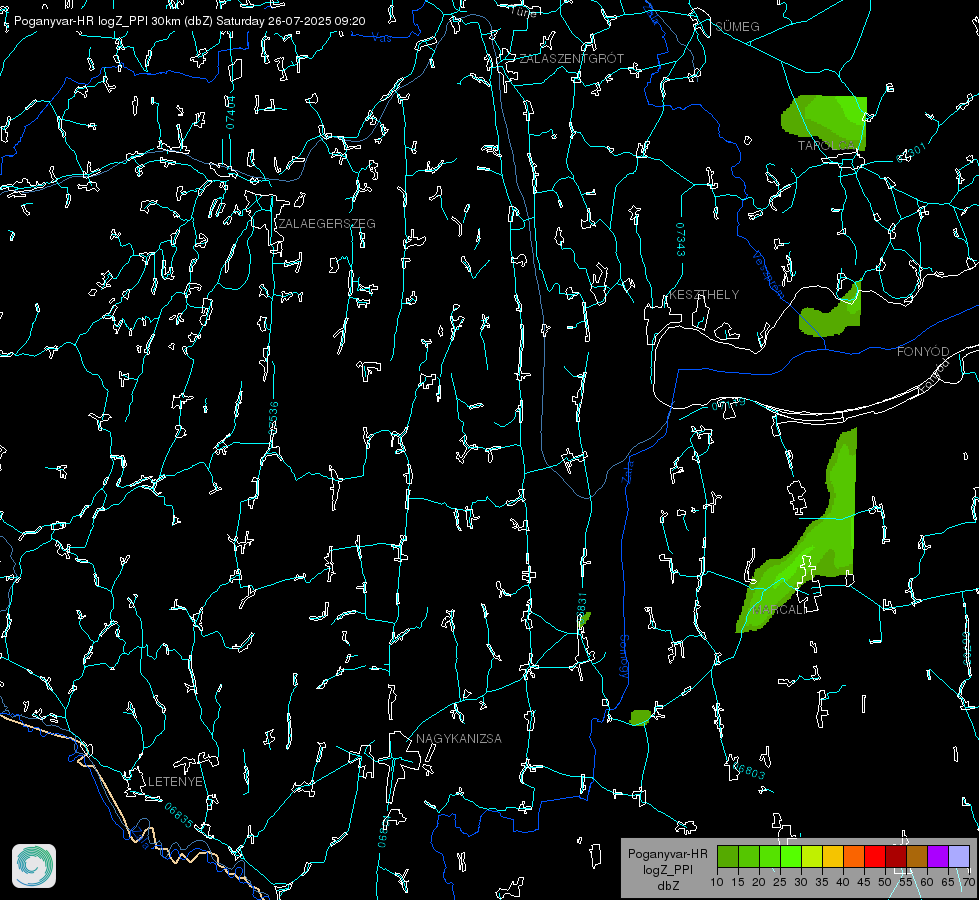
Task: Click the swirl logo icon
Action: coord(34,866)
